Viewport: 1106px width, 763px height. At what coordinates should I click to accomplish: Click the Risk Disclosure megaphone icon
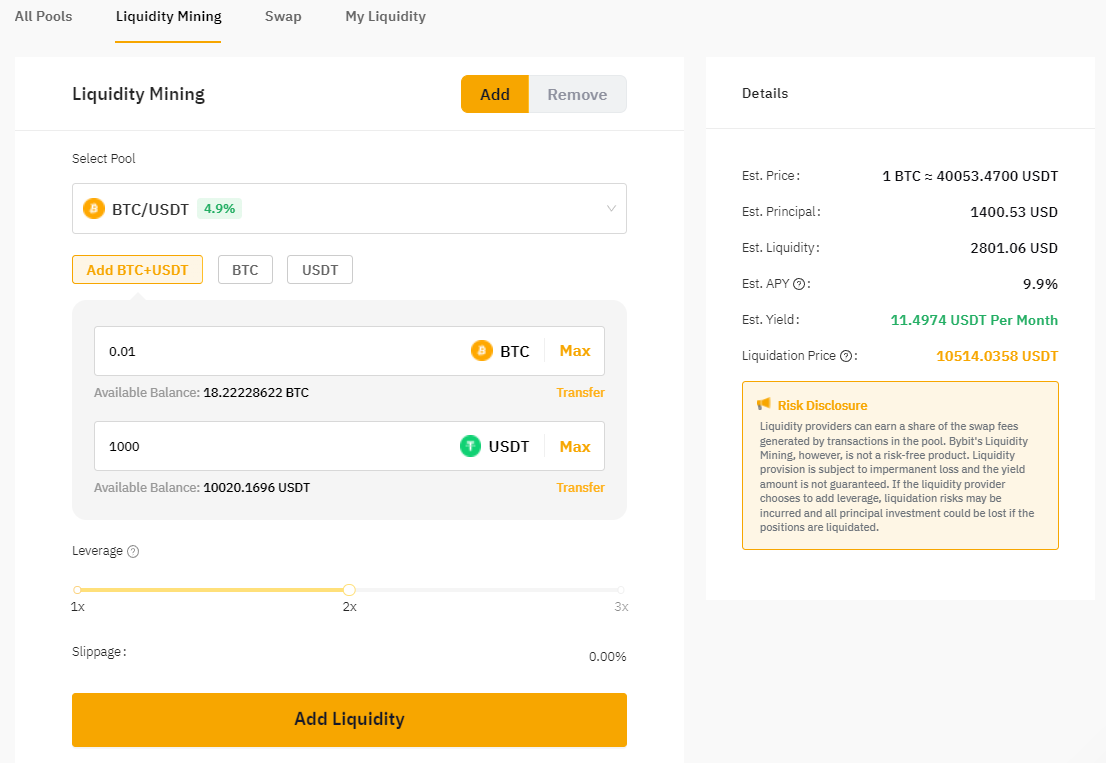click(764, 404)
